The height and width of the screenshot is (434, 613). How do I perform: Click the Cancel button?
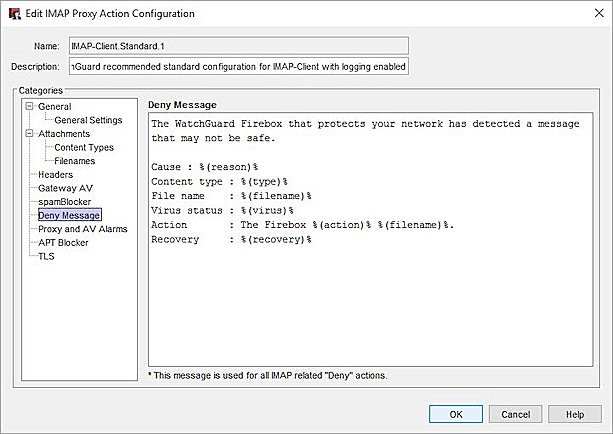pos(515,414)
